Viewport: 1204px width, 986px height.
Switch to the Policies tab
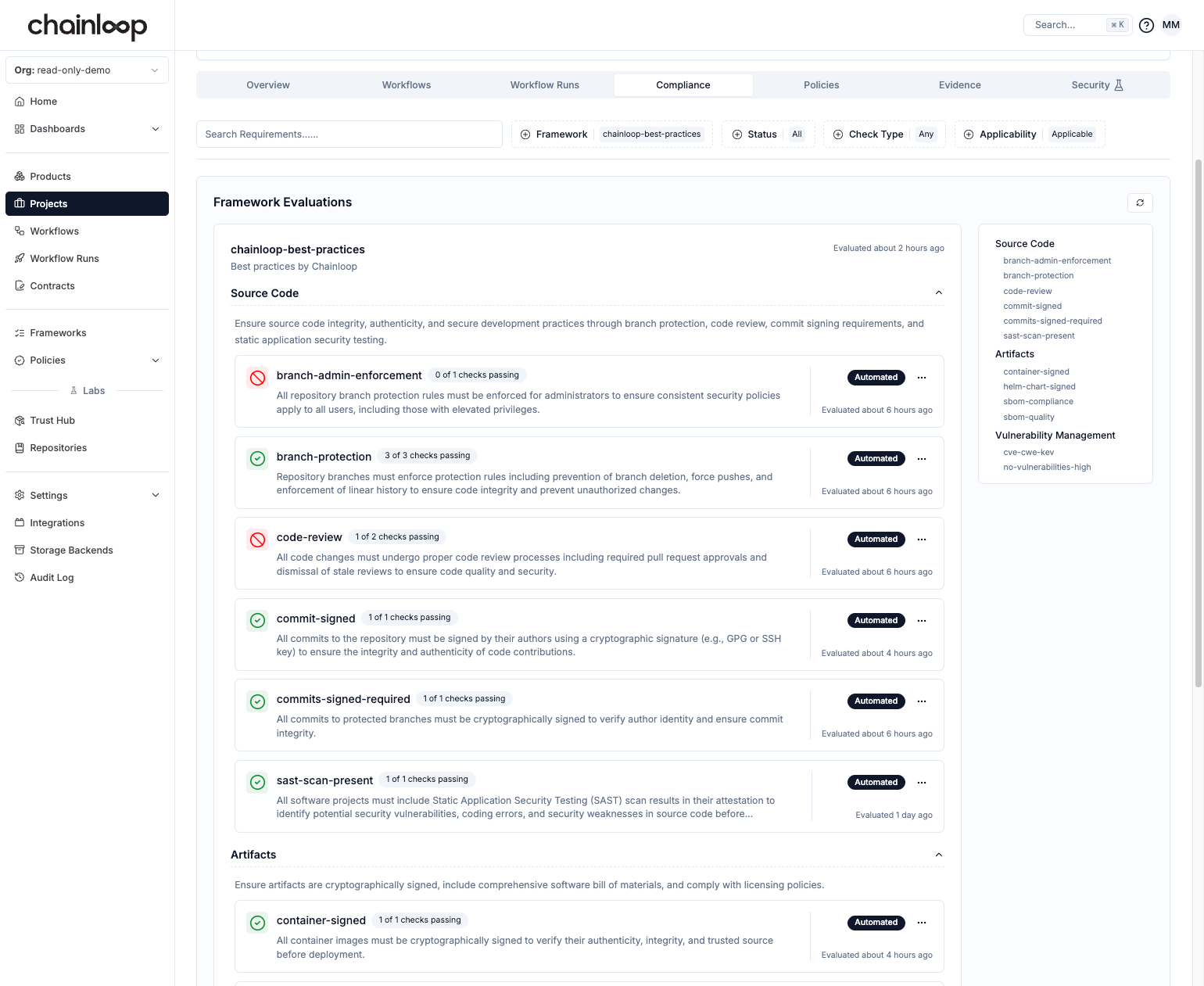(x=821, y=84)
